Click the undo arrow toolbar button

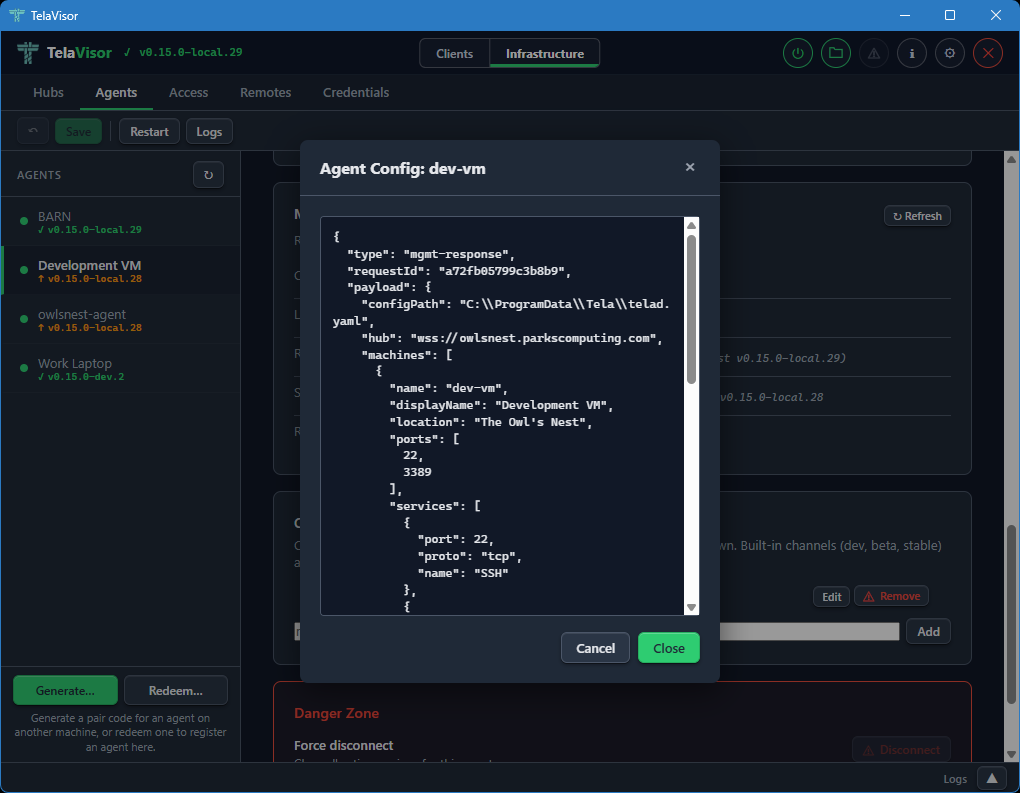coord(33,131)
